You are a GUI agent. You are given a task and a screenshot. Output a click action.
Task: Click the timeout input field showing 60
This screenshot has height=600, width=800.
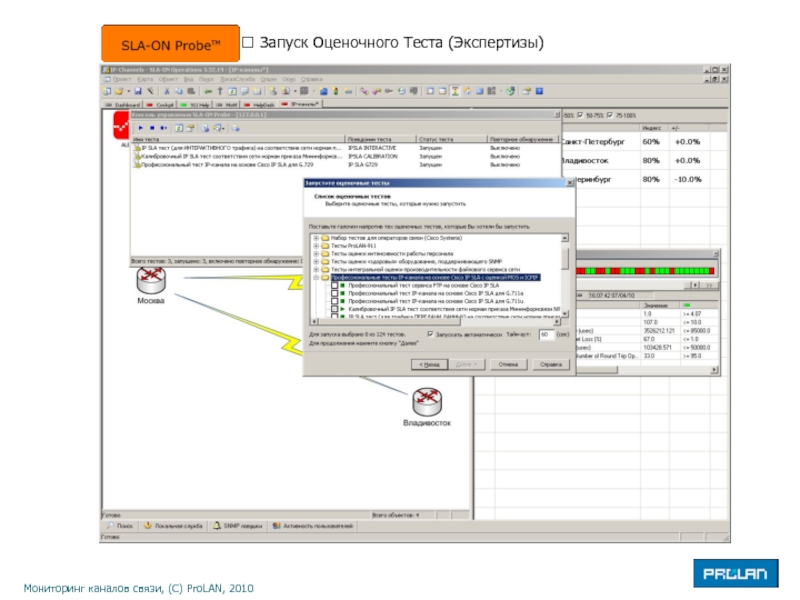(x=546, y=334)
